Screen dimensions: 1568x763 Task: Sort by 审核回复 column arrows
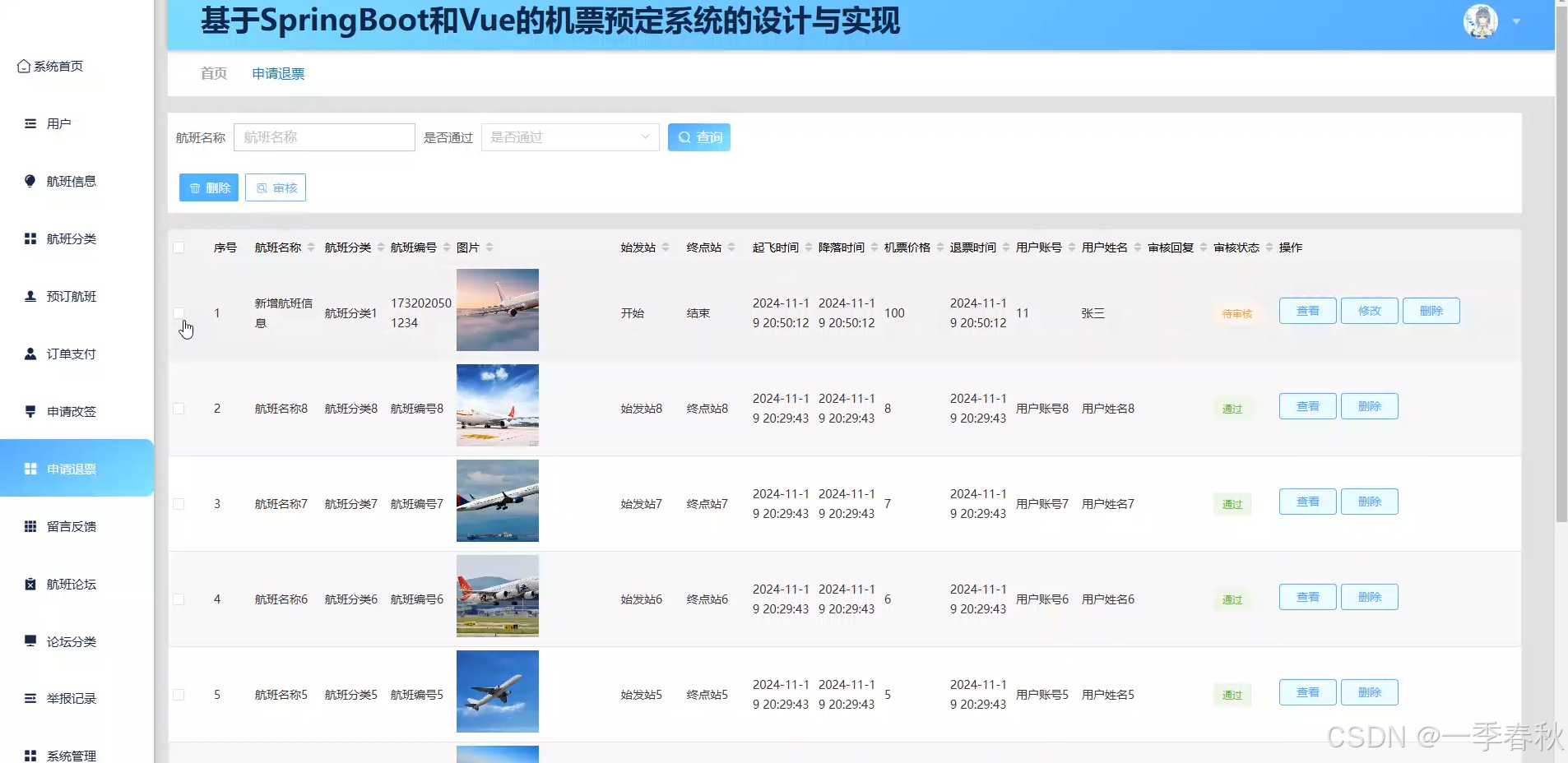[x=1204, y=247]
